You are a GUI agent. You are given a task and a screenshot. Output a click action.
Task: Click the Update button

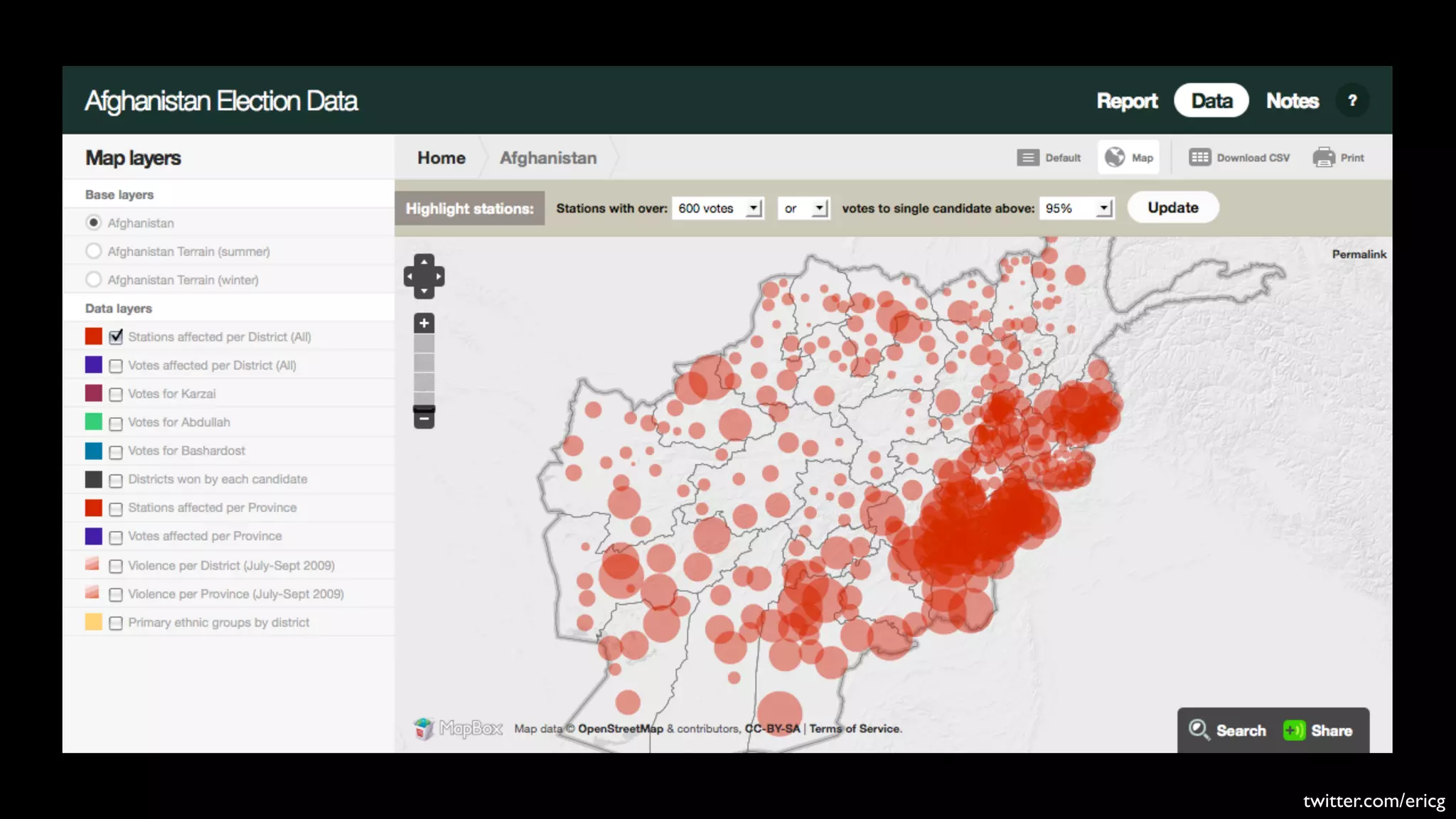pos(1172,208)
